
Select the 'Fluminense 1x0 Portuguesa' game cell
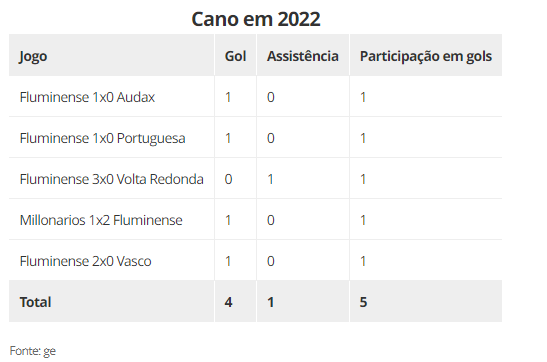103,138
